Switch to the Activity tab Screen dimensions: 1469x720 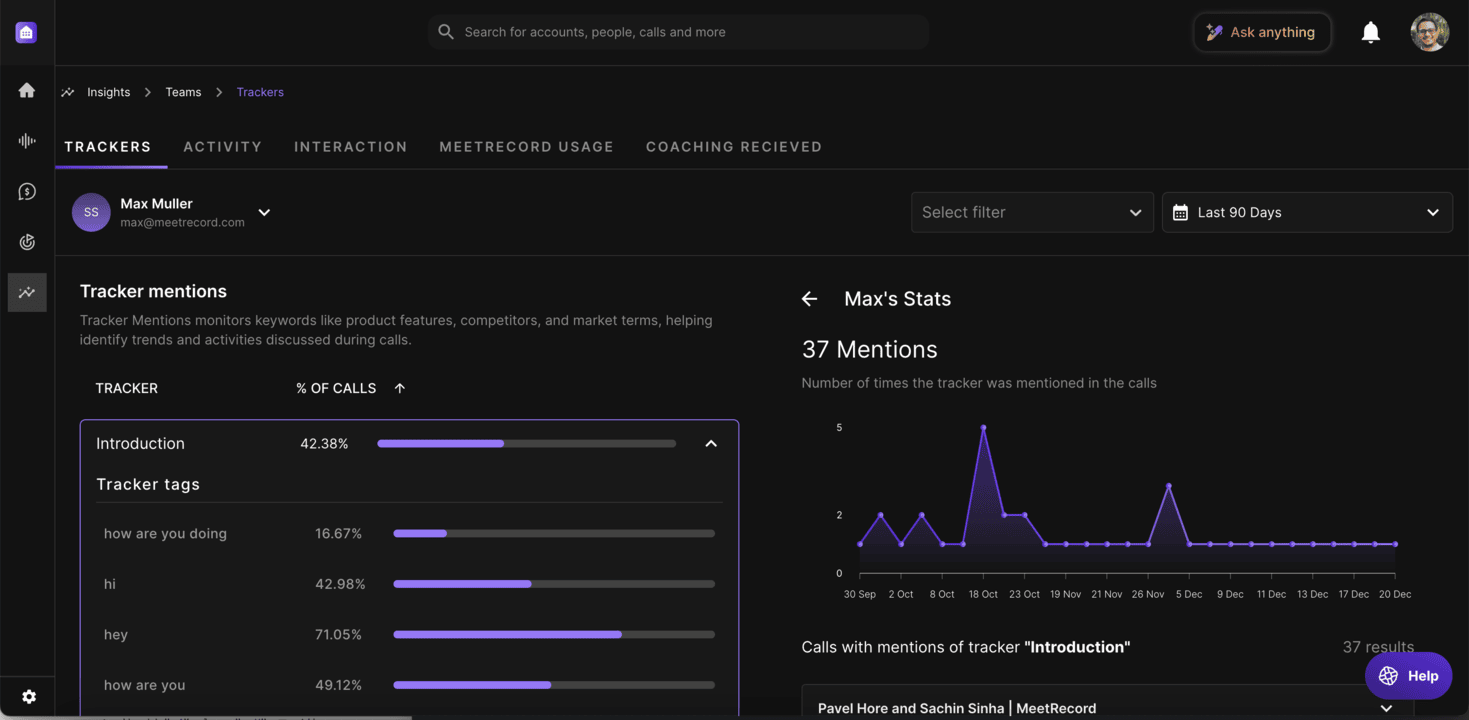[222, 147]
